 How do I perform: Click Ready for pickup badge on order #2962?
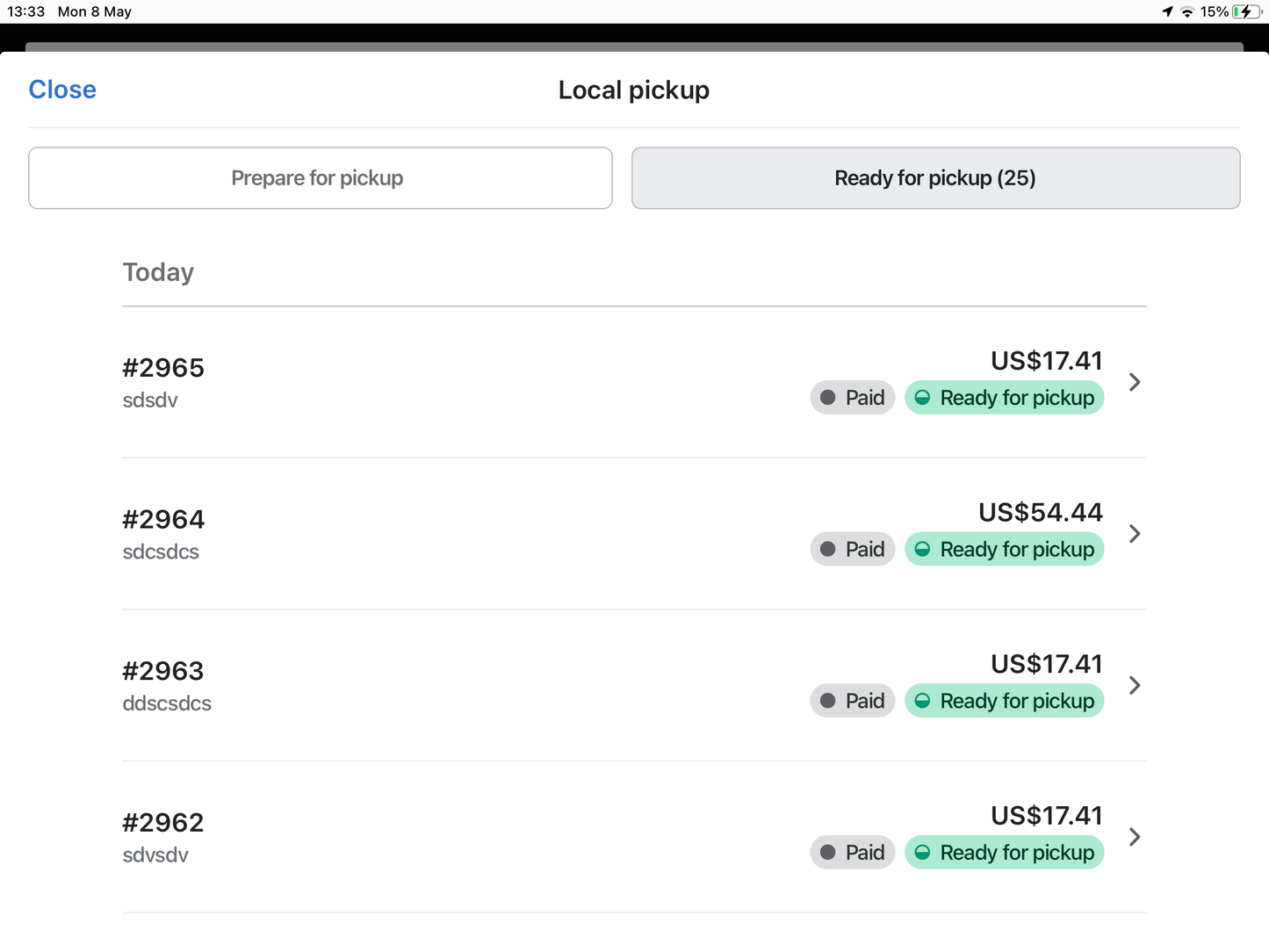(1004, 853)
